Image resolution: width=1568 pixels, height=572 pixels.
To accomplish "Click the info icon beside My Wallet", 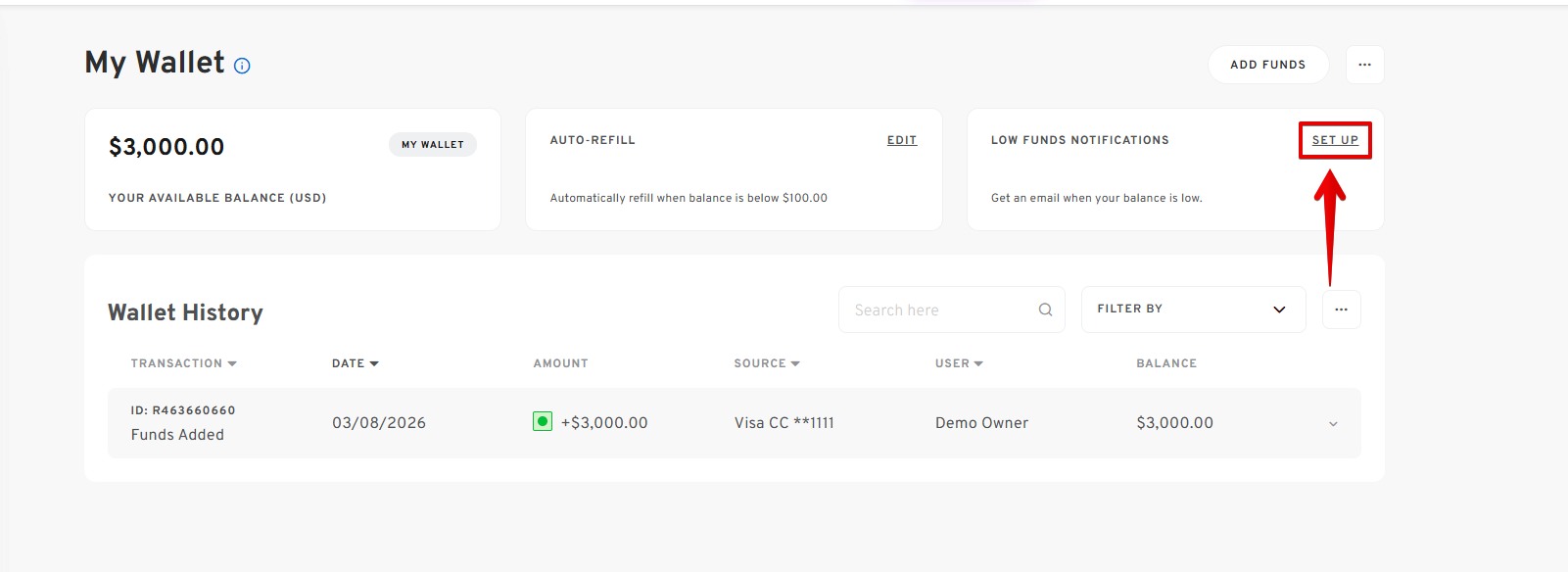I will (x=242, y=66).
